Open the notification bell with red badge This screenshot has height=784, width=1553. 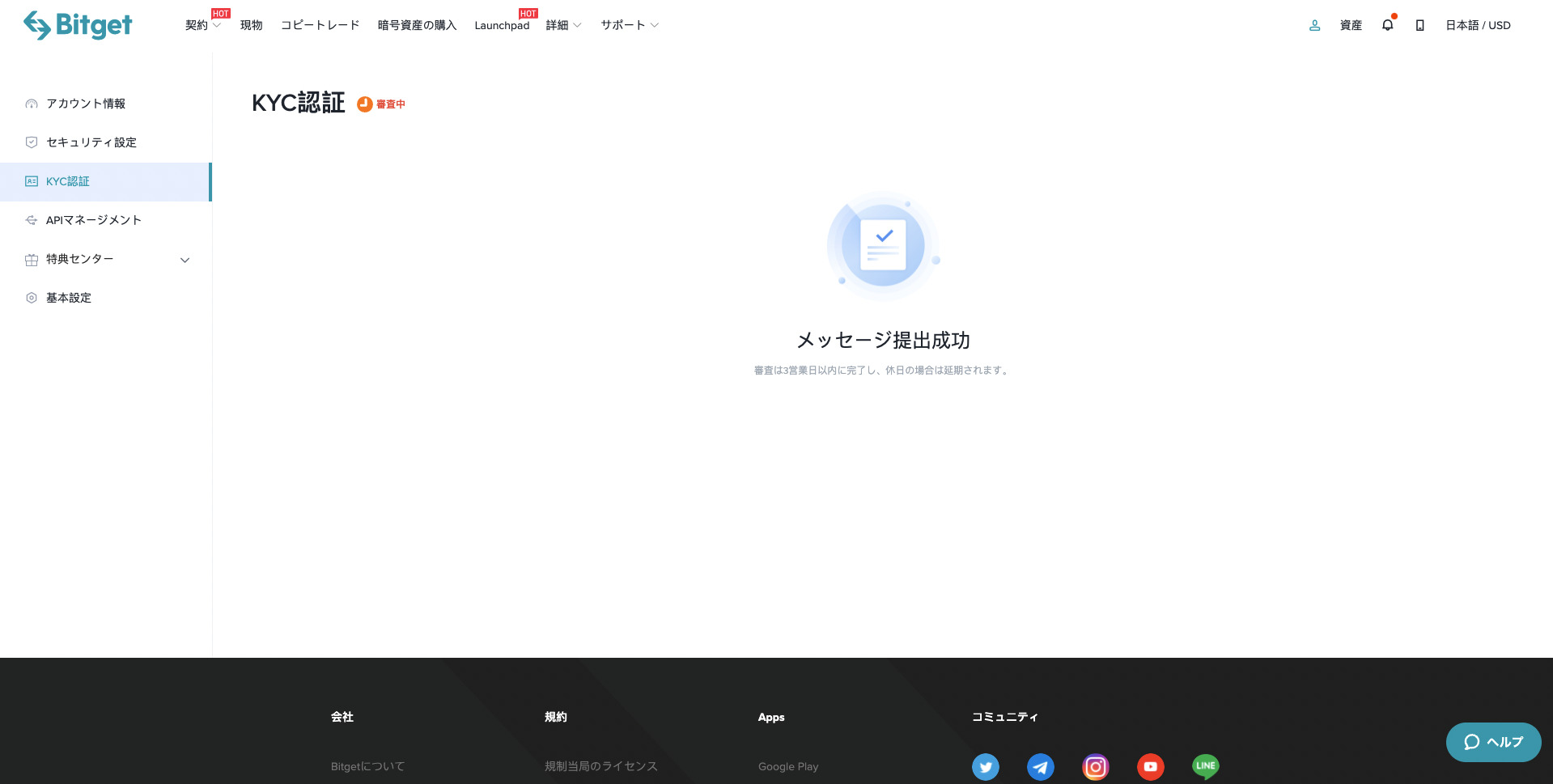pyautogui.click(x=1387, y=25)
